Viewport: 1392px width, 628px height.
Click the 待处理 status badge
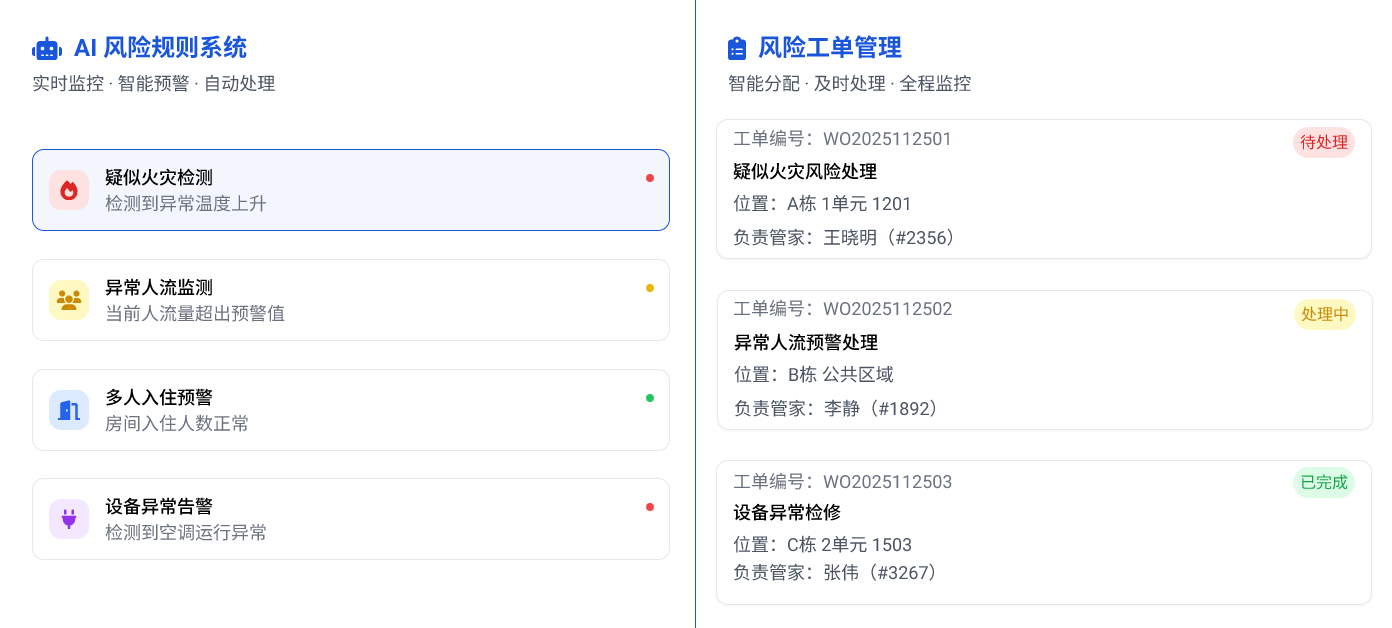pos(1323,142)
